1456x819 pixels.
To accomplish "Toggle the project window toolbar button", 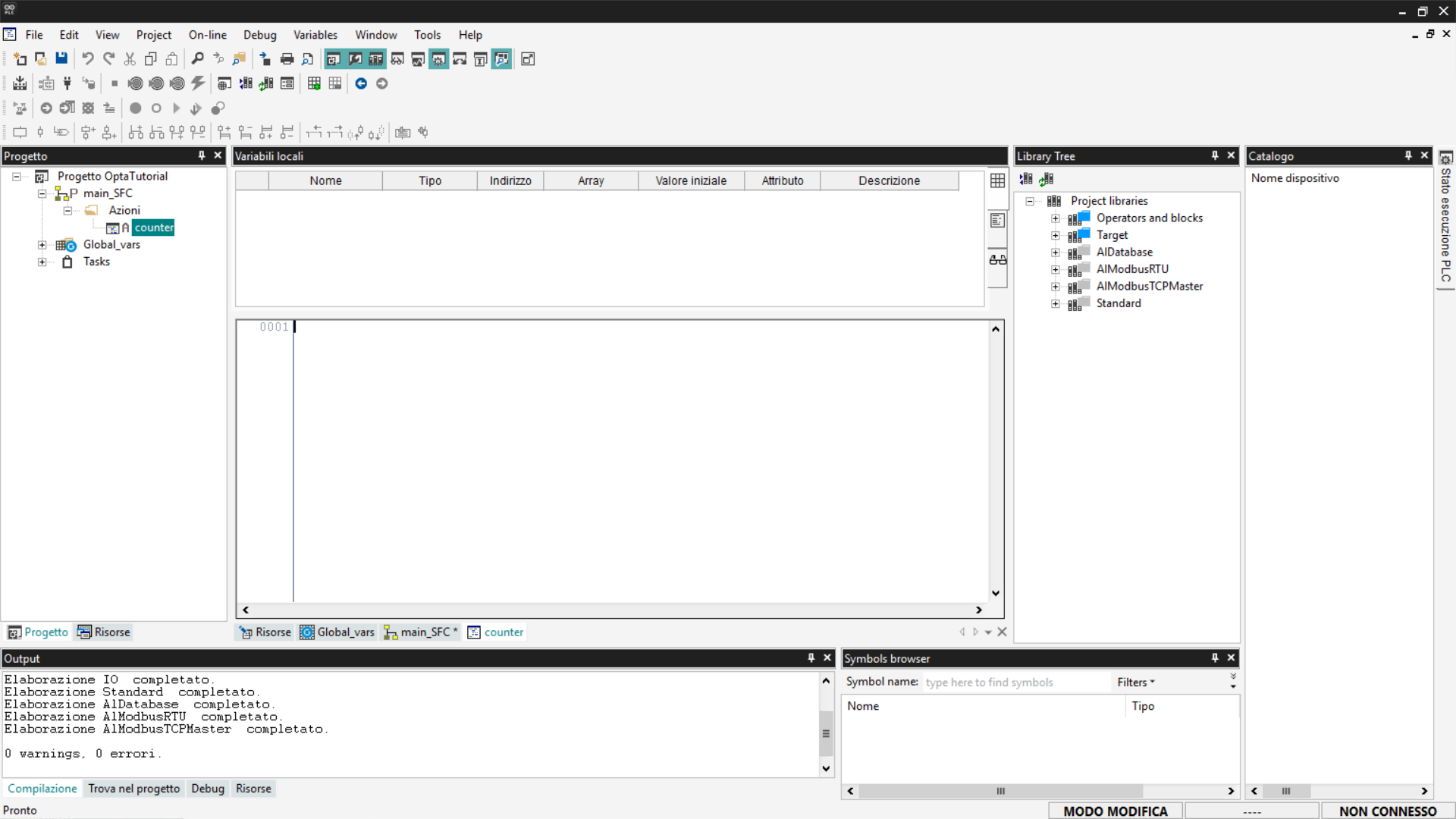I will [x=333, y=58].
